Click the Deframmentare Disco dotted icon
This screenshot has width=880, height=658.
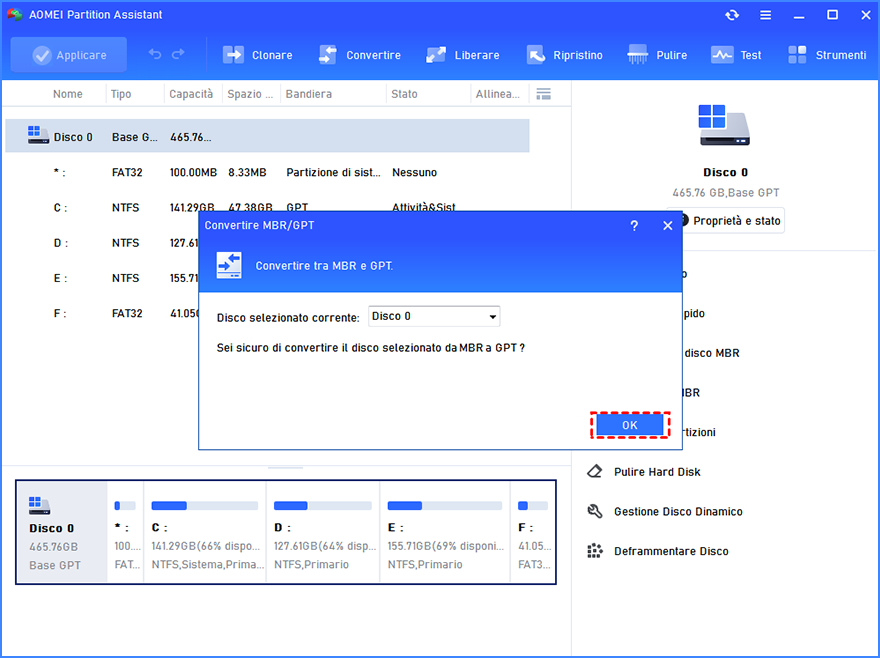coord(594,551)
